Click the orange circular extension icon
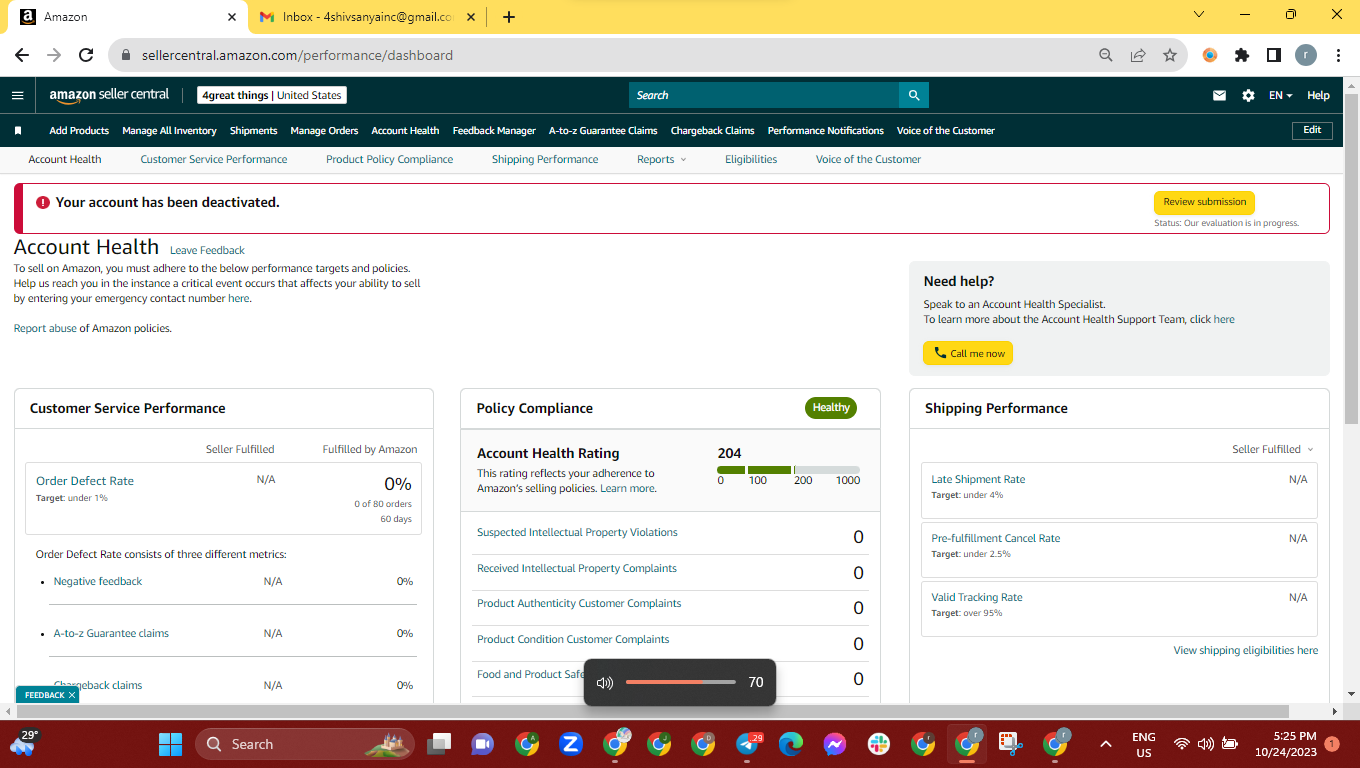 tap(1210, 55)
